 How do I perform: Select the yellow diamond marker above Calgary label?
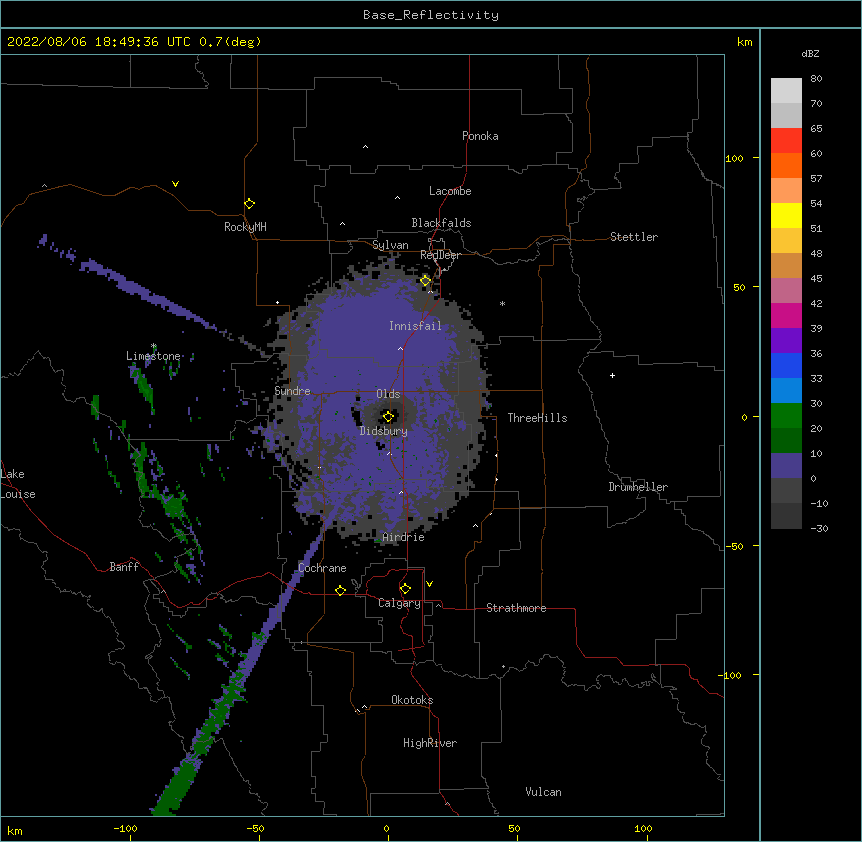click(405, 589)
